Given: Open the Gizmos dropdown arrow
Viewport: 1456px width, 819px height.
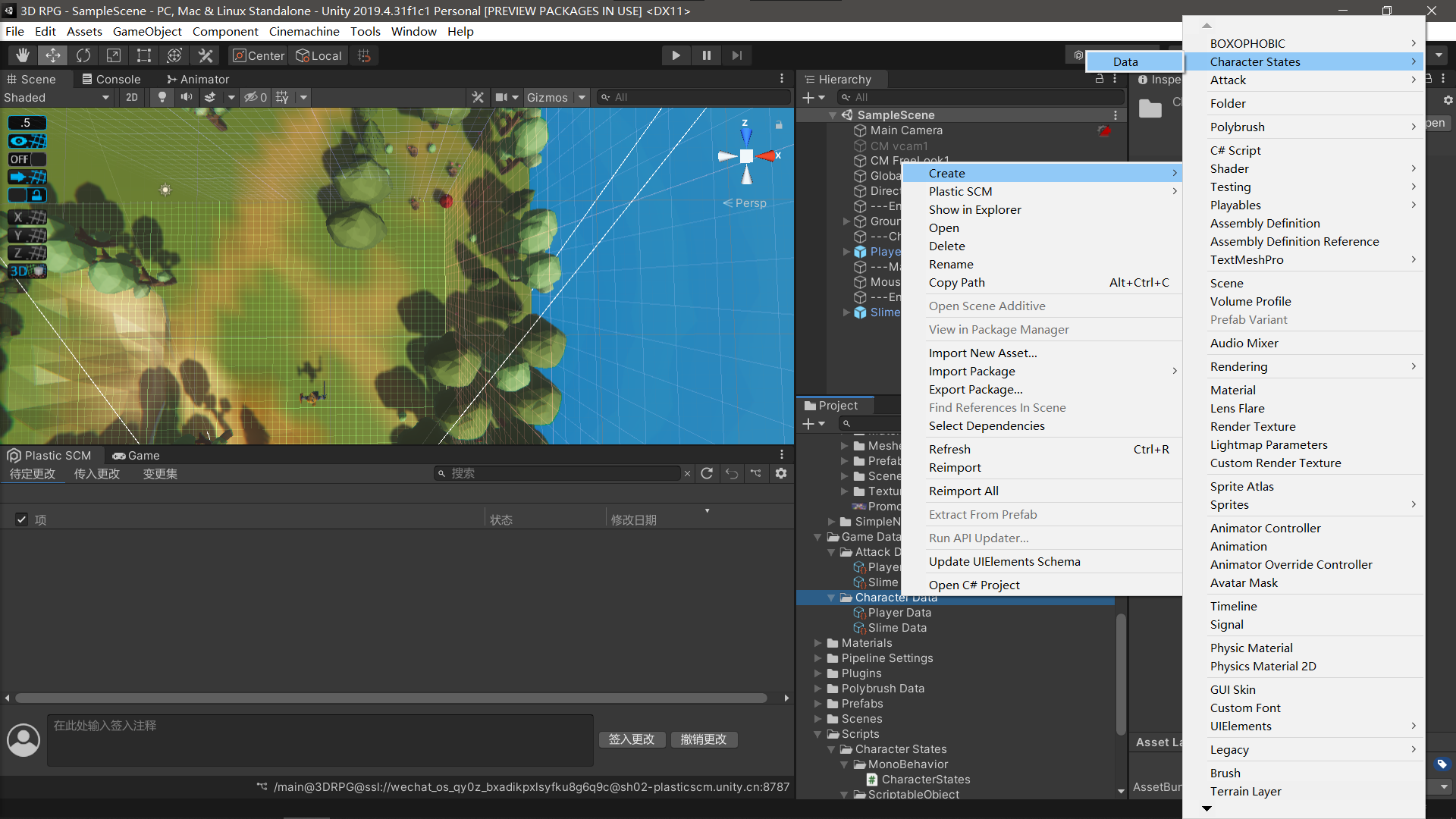Looking at the screenshot, I should (582, 97).
